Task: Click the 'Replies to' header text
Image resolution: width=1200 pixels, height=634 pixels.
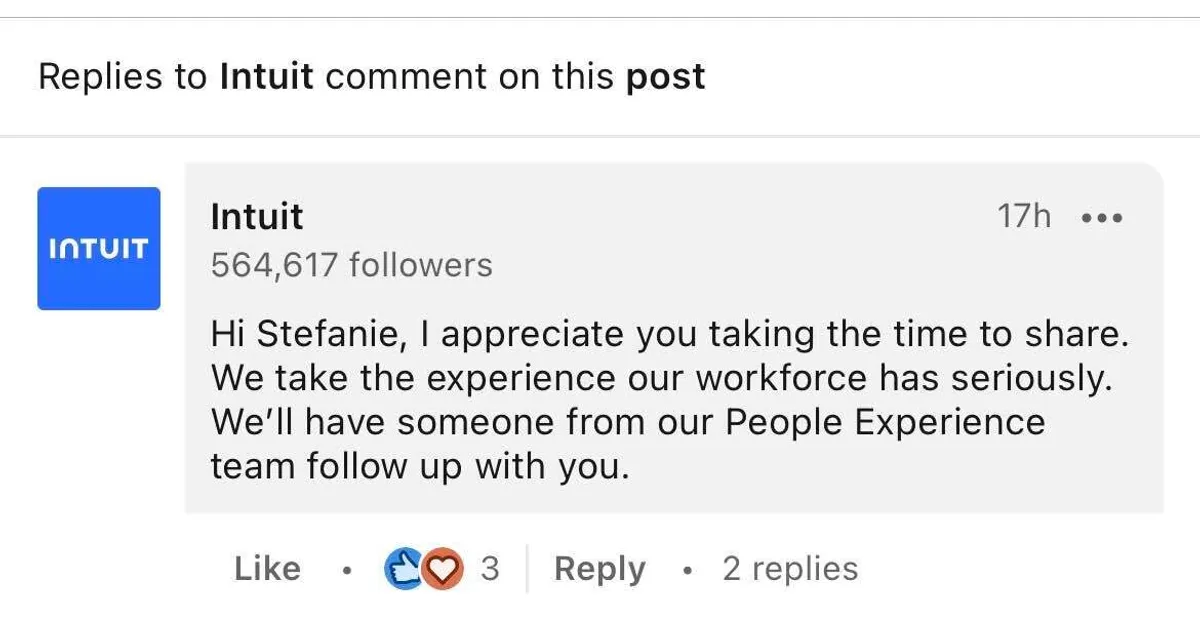Action: (x=122, y=77)
